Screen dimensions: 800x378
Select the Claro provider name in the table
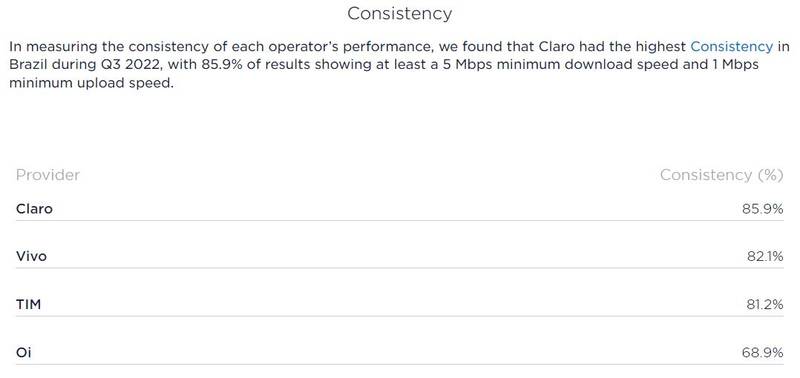pos(34,209)
